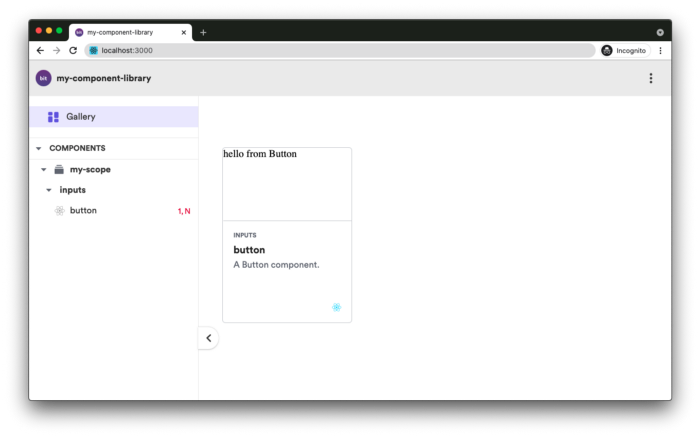The width and height of the screenshot is (700, 438).
Task: Select the my-component-library browser tab
Action: tap(125, 32)
